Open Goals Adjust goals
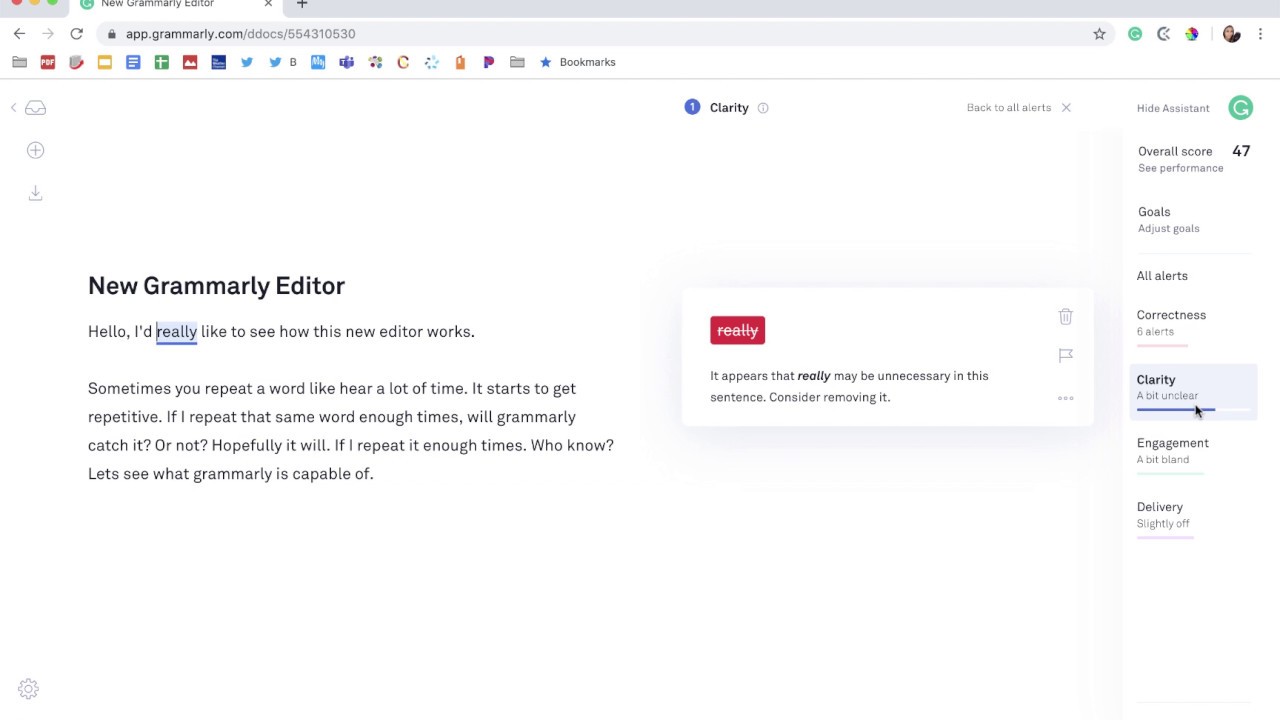Image resolution: width=1280 pixels, height=720 pixels. coord(1168,219)
